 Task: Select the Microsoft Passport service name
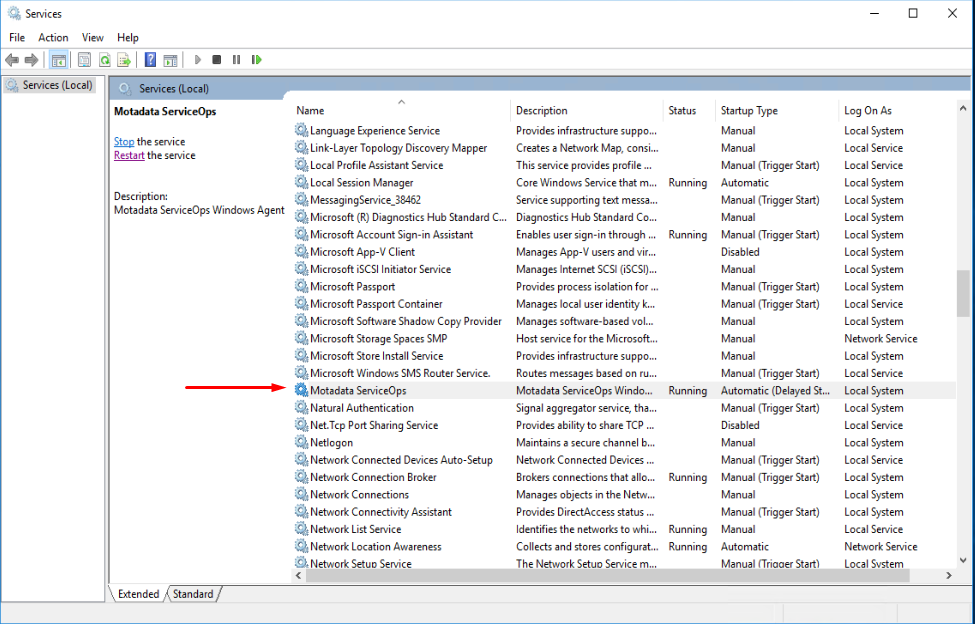353,287
